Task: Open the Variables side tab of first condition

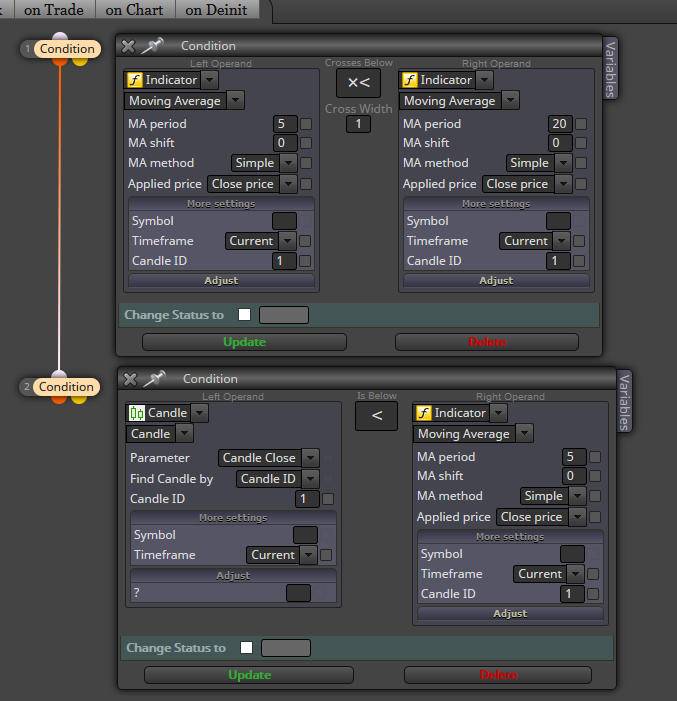Action: (610, 68)
